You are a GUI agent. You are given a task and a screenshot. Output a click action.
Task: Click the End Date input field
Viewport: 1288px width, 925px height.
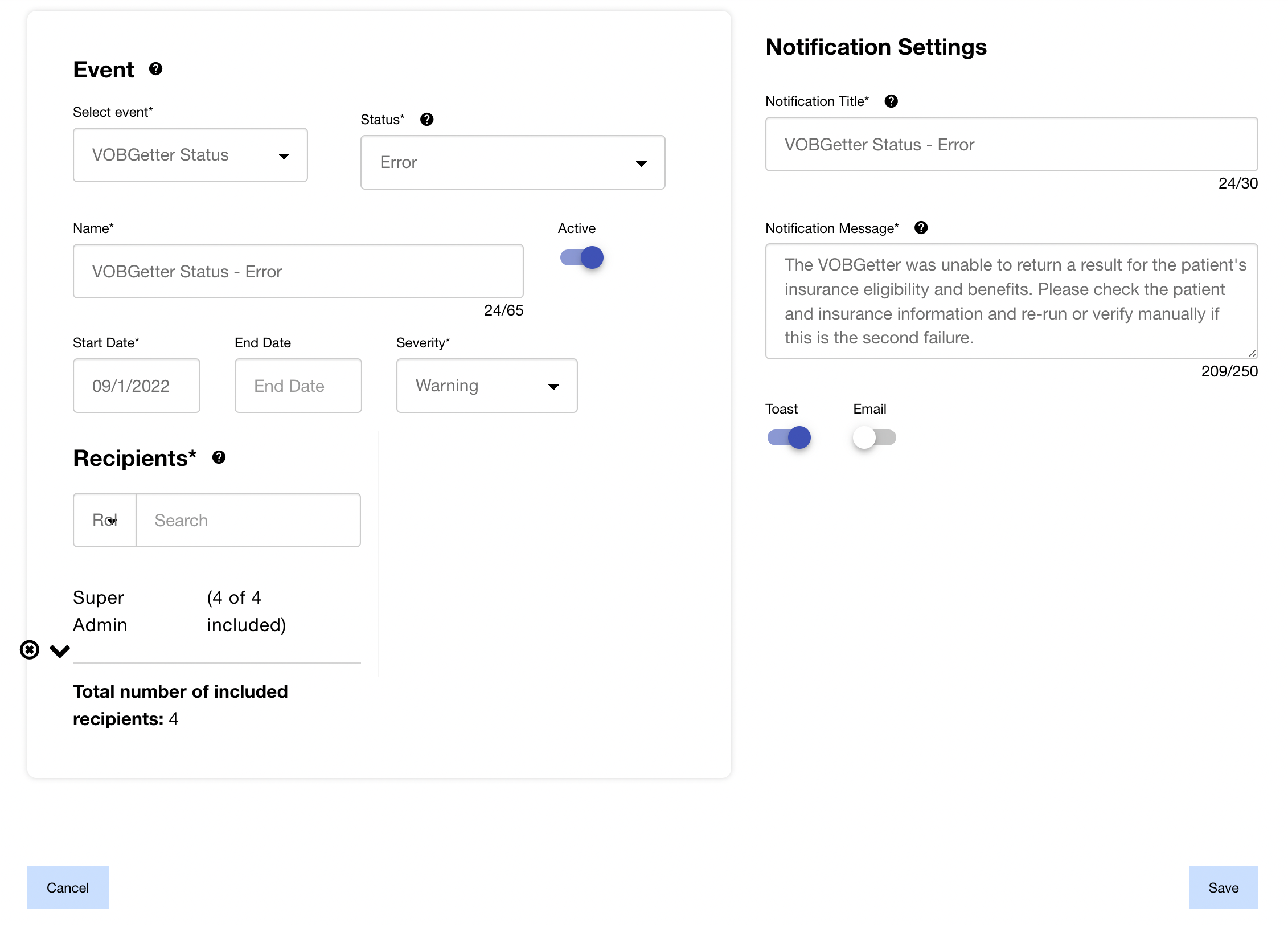tap(298, 386)
